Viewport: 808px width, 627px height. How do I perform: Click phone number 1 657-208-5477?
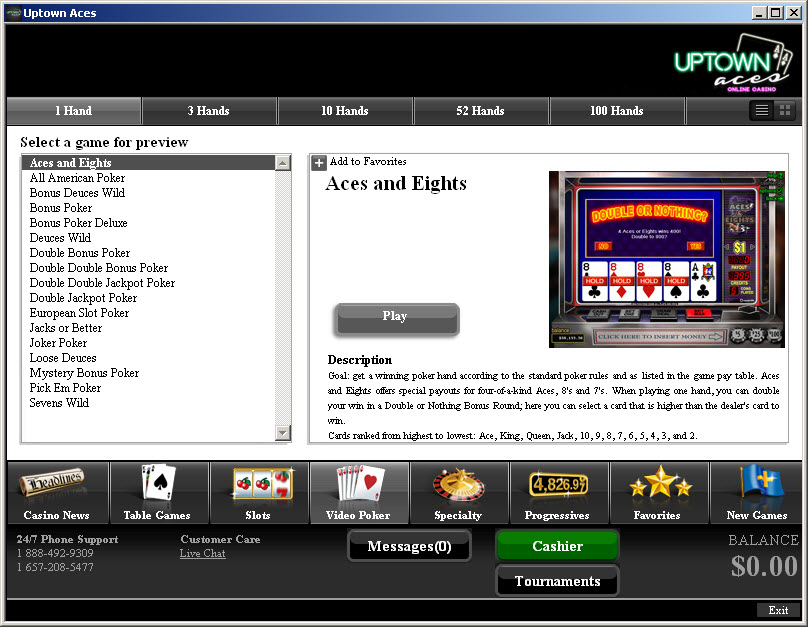point(55,567)
